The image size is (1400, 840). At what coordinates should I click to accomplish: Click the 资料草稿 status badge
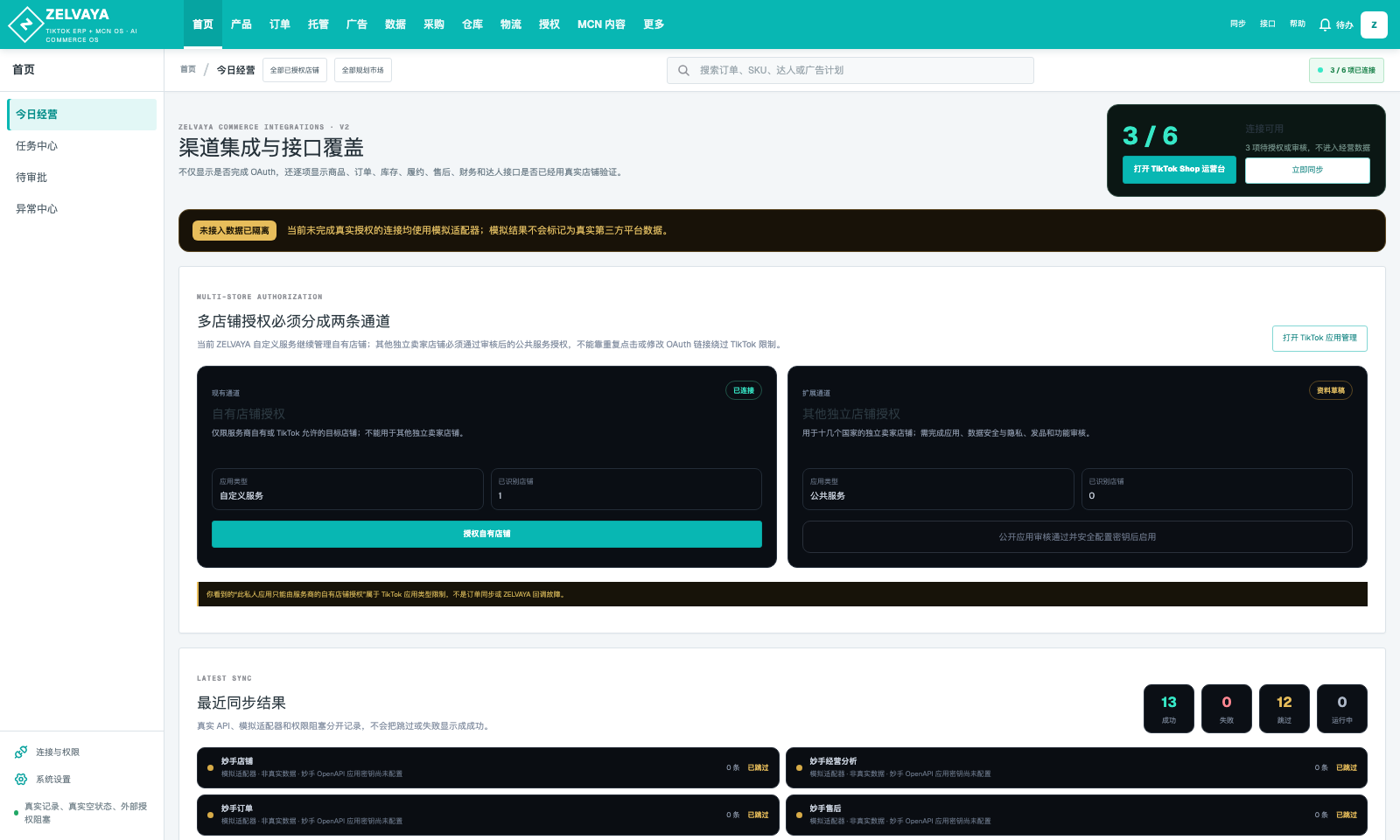pos(1331,390)
